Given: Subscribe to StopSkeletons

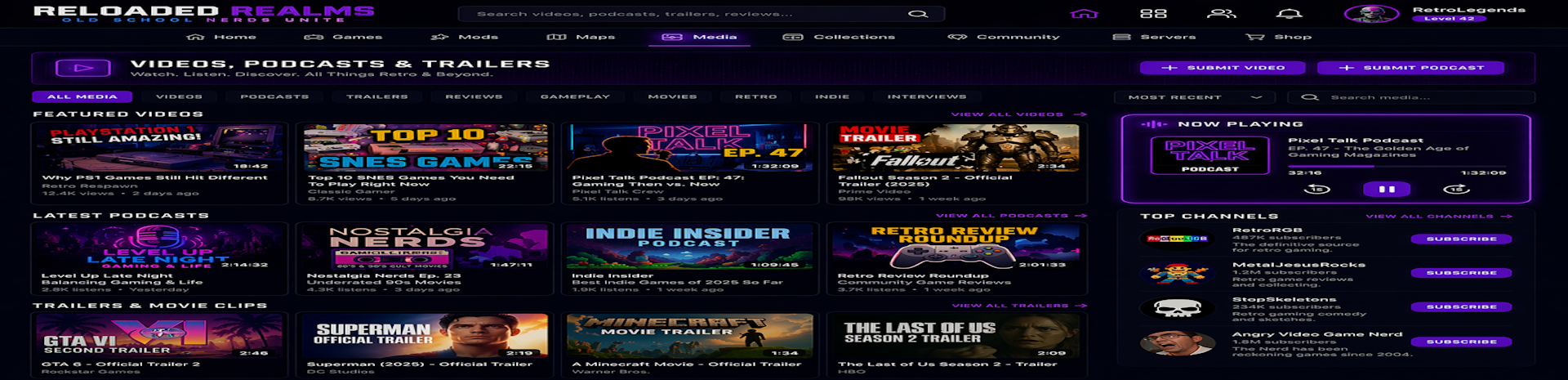Looking at the screenshot, I should click(1461, 307).
